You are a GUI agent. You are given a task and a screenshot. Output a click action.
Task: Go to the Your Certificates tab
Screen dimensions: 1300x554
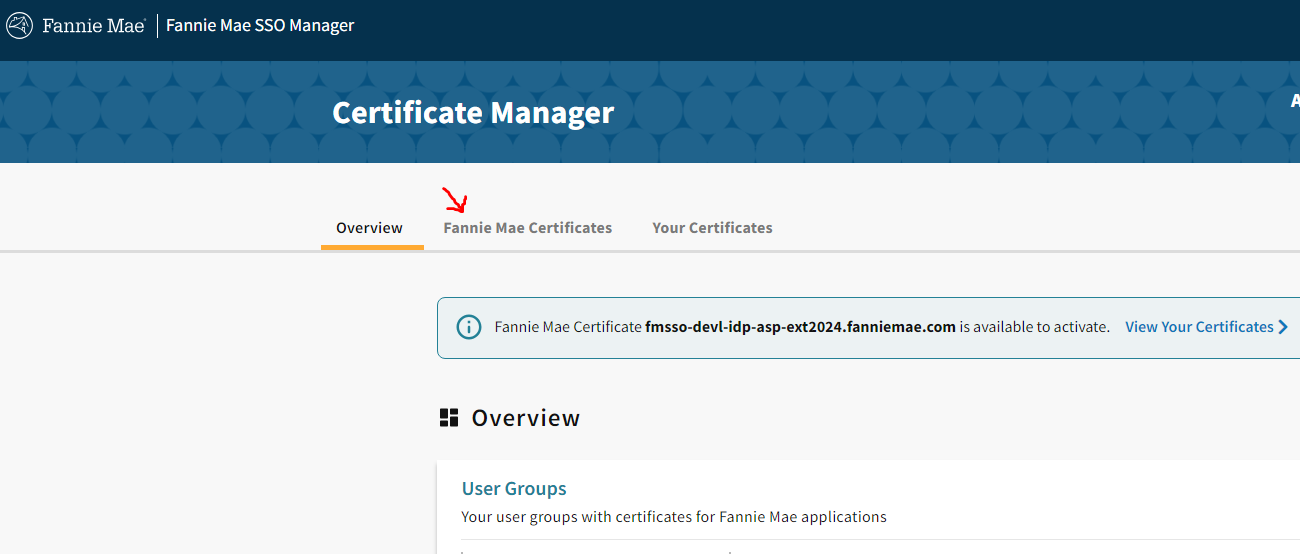[x=712, y=228]
